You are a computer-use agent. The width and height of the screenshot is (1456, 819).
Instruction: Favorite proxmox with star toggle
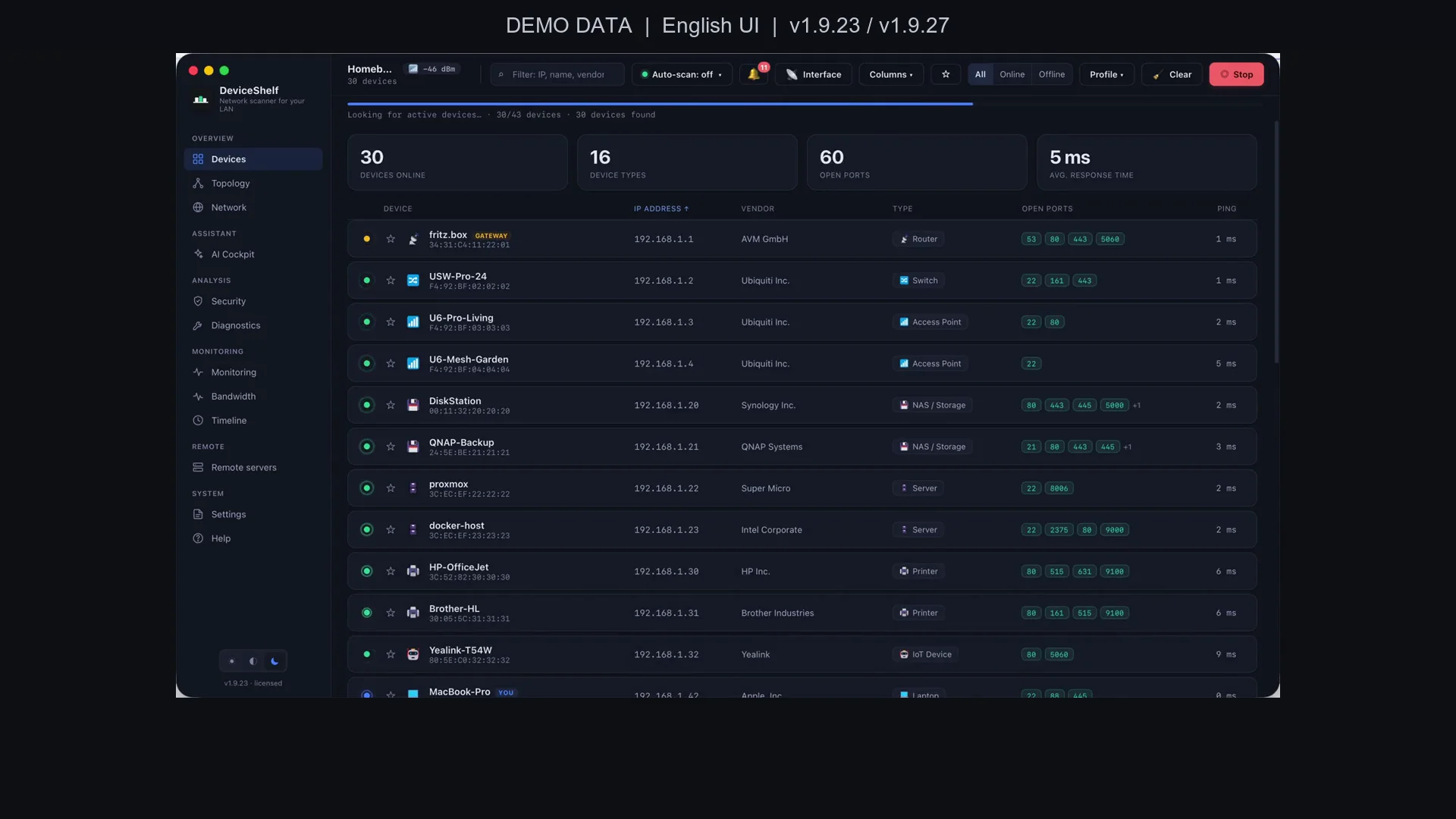(391, 488)
